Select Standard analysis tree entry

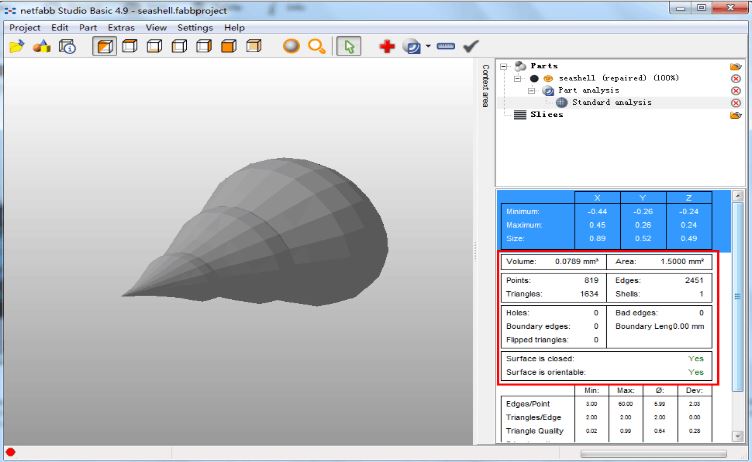pyautogui.click(x=611, y=102)
